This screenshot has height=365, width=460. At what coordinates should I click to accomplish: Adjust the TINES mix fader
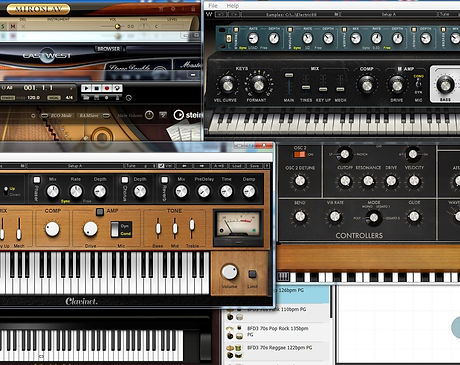point(306,87)
